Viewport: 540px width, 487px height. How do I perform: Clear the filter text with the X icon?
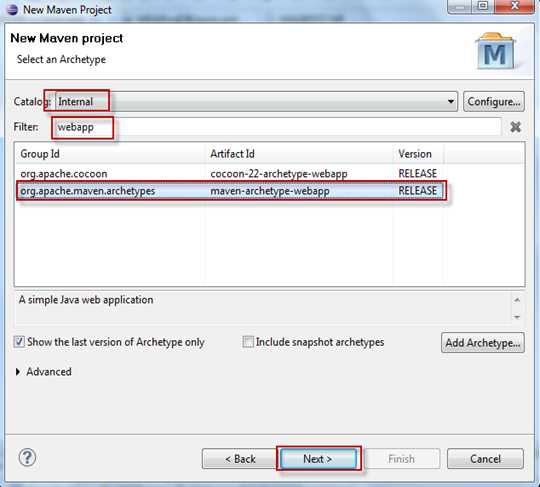click(x=515, y=127)
